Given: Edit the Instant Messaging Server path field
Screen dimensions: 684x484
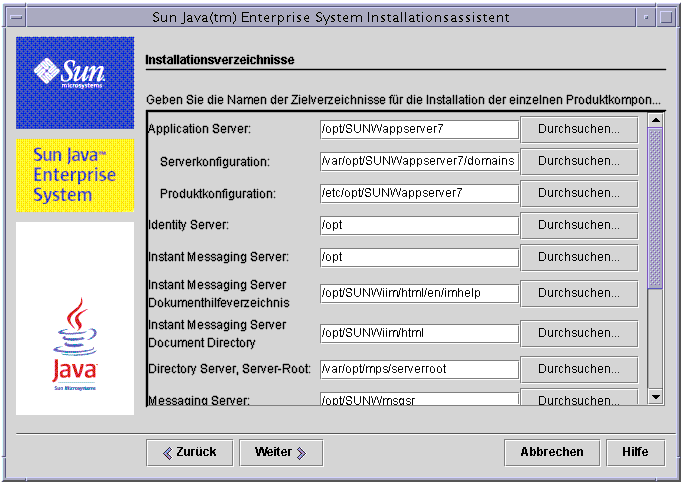Looking at the screenshot, I should (x=419, y=257).
